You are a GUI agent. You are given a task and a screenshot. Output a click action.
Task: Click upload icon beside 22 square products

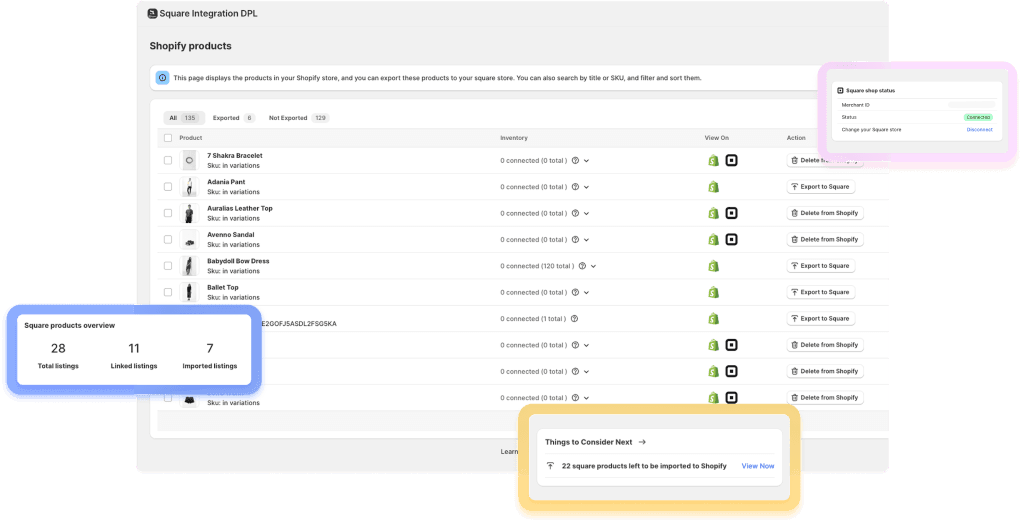[x=551, y=466]
